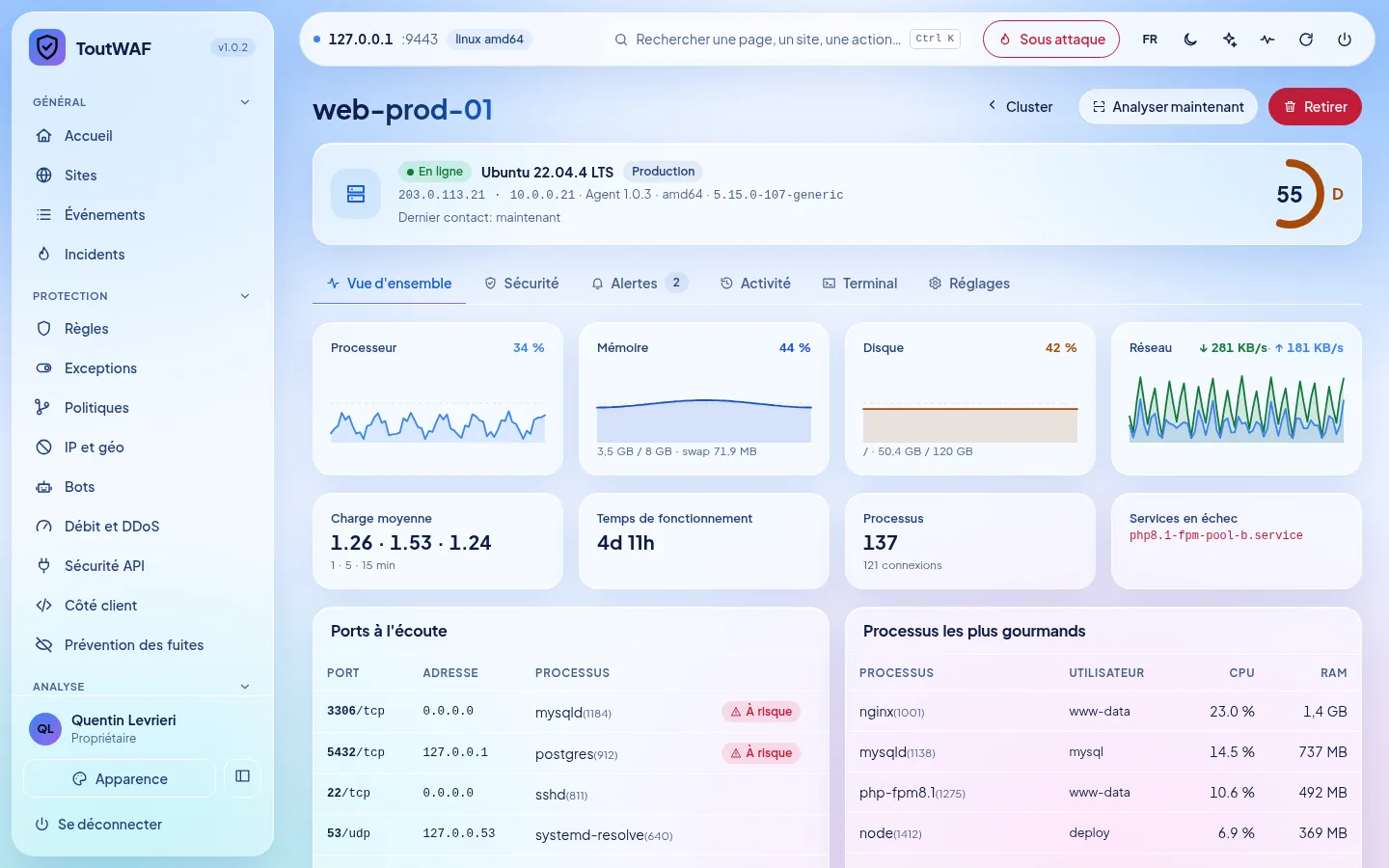Click the Débit et DDoS gauge icon
The height and width of the screenshot is (868, 1389).
[43, 527]
